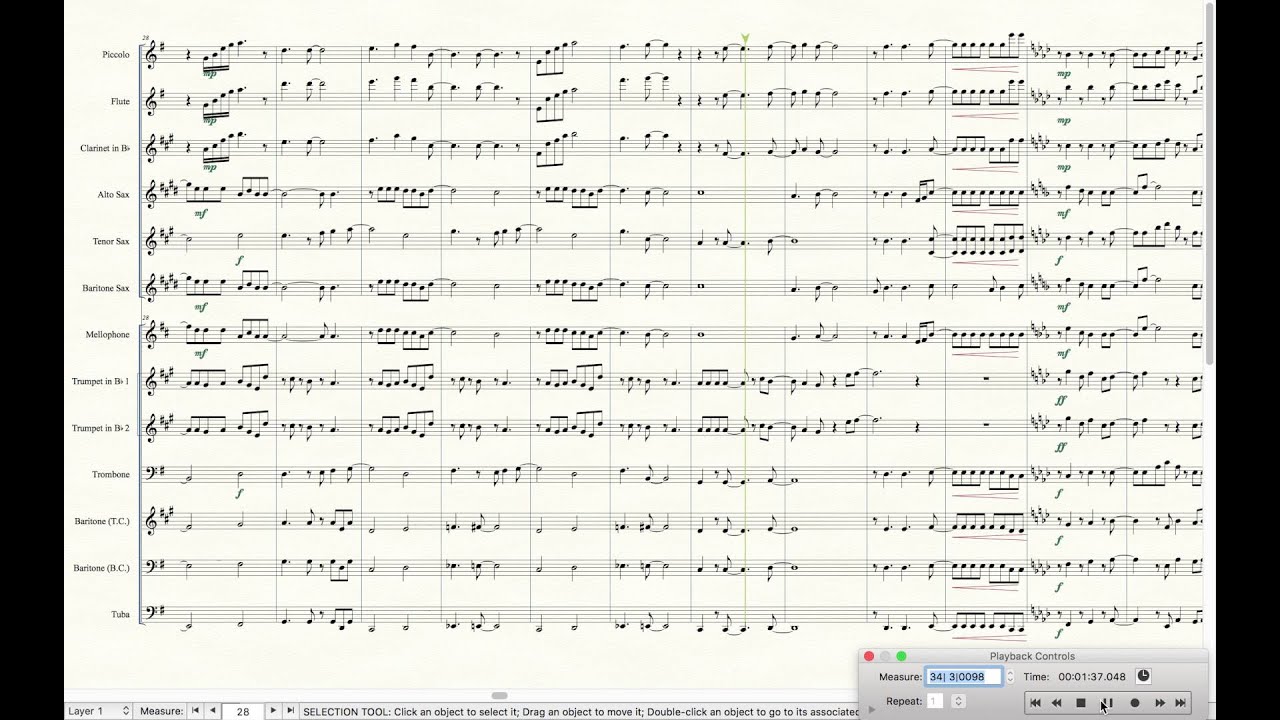Expand Playback Controls with the disclosure triangle

coord(871,709)
